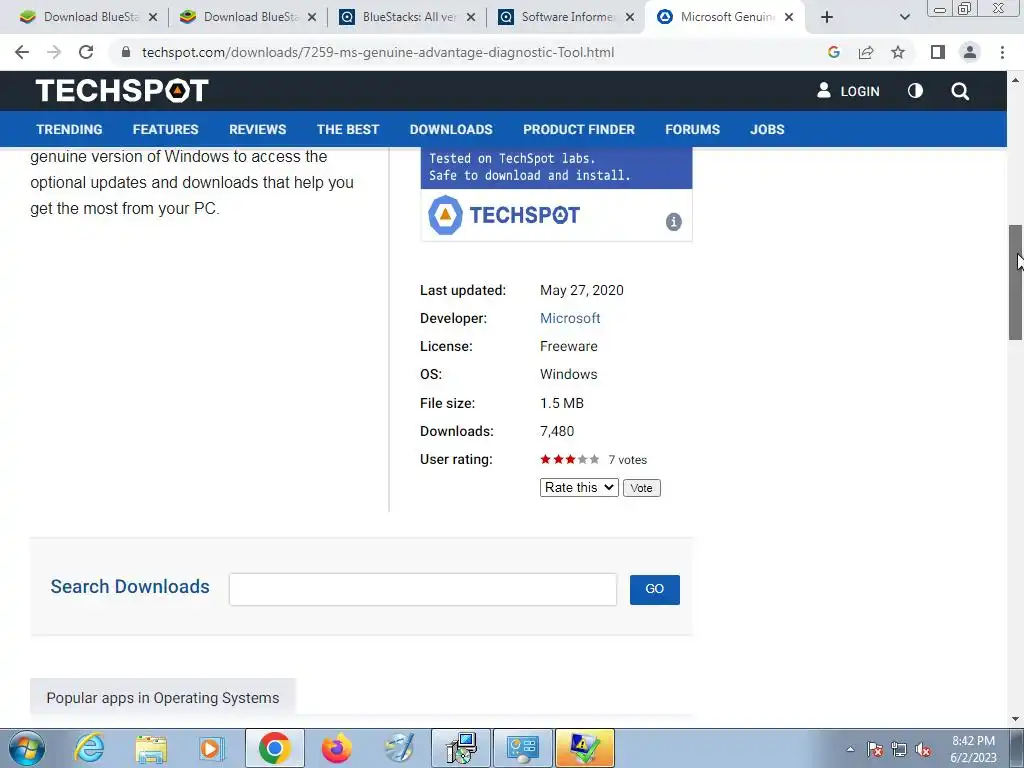The image size is (1024, 768).
Task: Open the REVIEWS menu
Action: coord(257,129)
